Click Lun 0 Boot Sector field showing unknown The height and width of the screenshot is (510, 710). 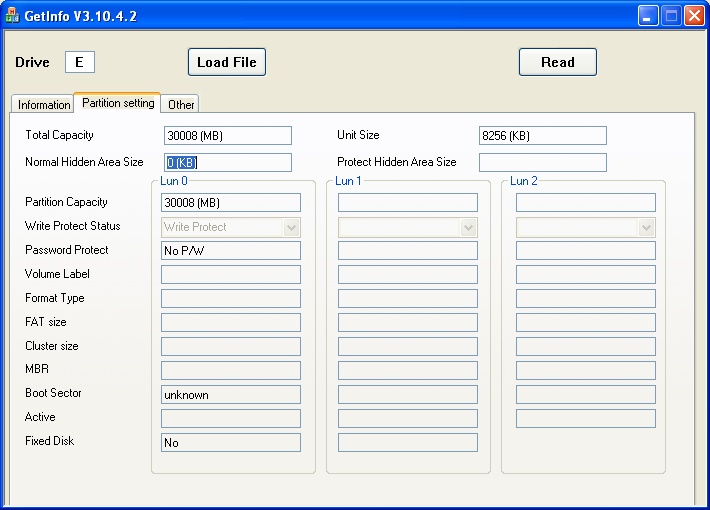231,395
